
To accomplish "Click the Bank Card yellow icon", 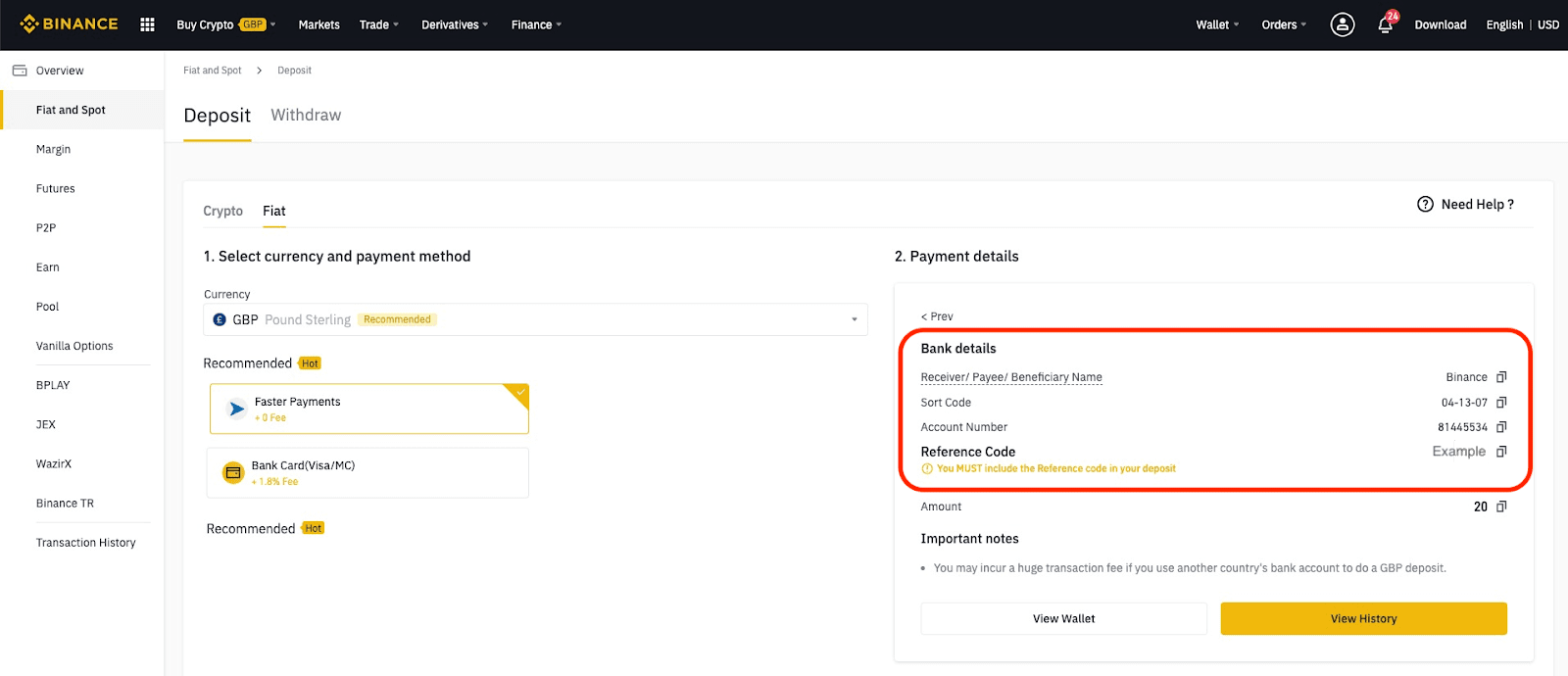I will [x=233, y=473].
